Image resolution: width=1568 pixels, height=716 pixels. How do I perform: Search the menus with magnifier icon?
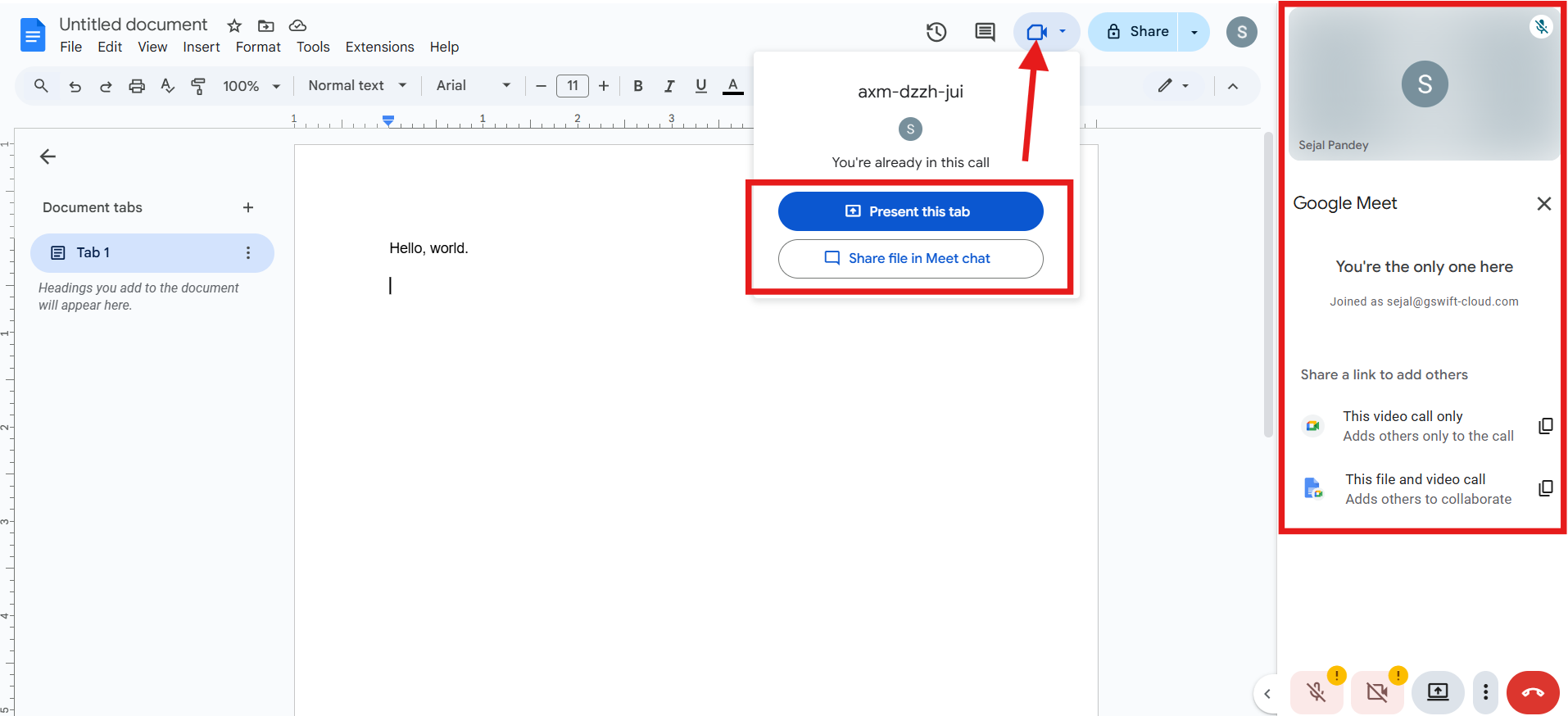41,85
